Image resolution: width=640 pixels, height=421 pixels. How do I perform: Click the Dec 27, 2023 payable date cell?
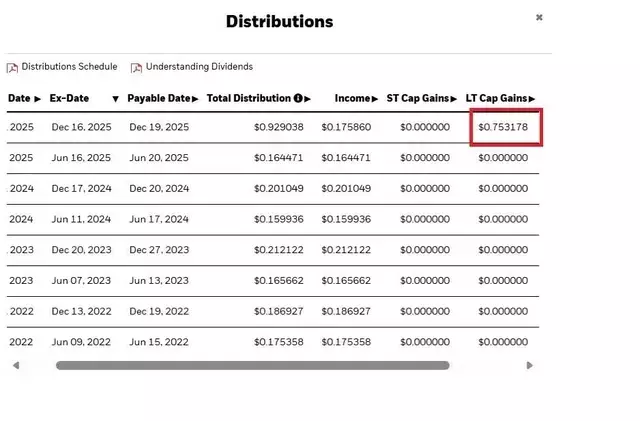(x=159, y=250)
